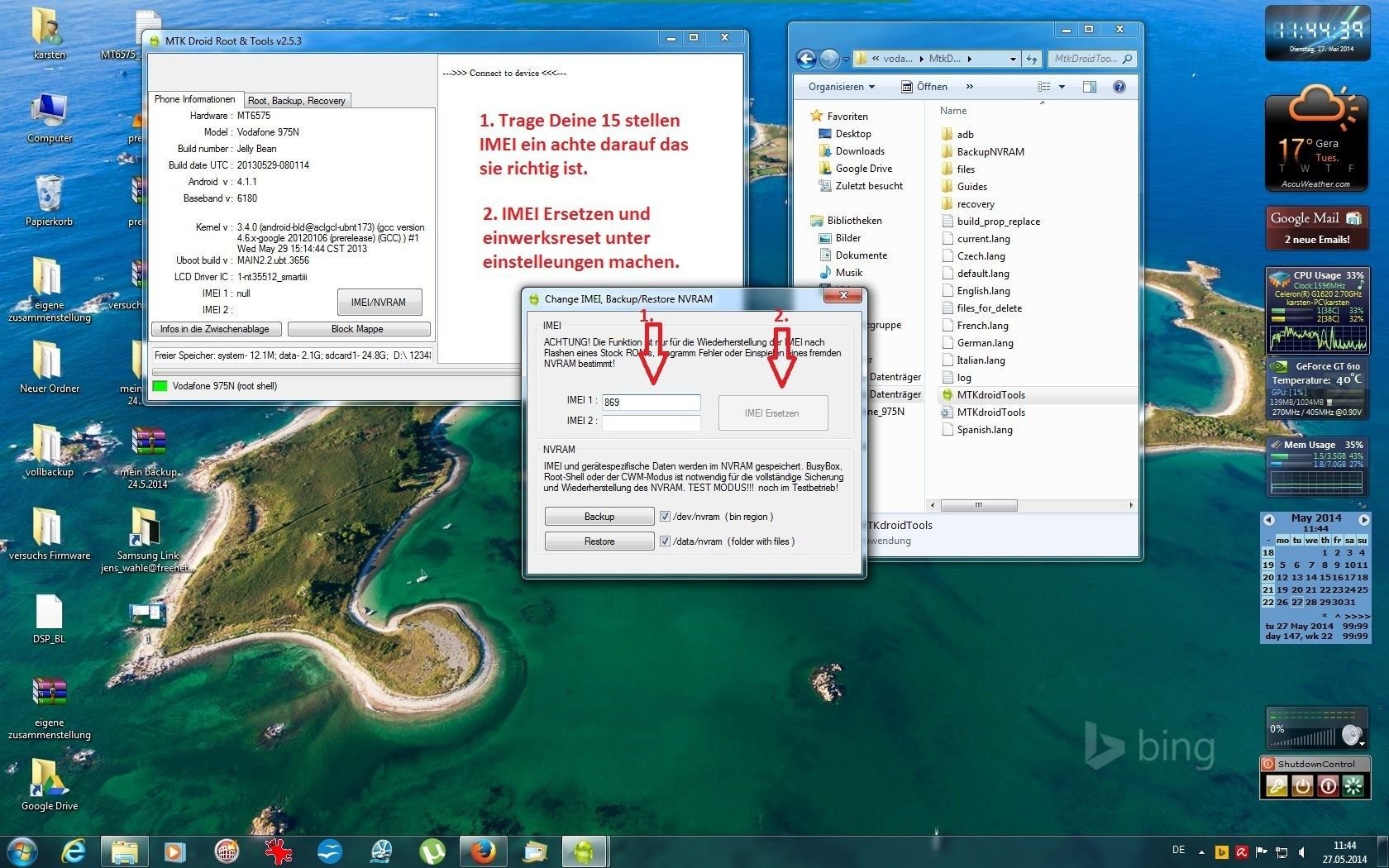The height and width of the screenshot is (868, 1389).
Task: Open the recent locations dropdown beside nav arrows
Action: pyautogui.click(x=846, y=60)
